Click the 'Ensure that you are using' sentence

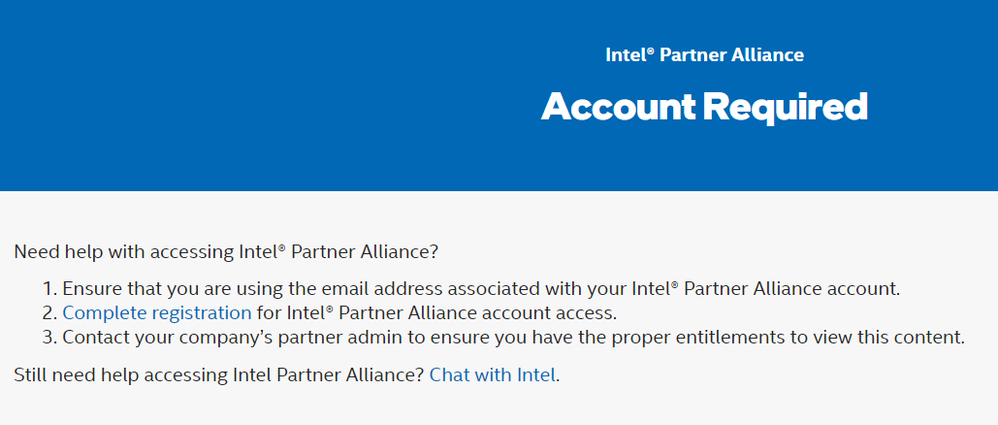click(480, 289)
